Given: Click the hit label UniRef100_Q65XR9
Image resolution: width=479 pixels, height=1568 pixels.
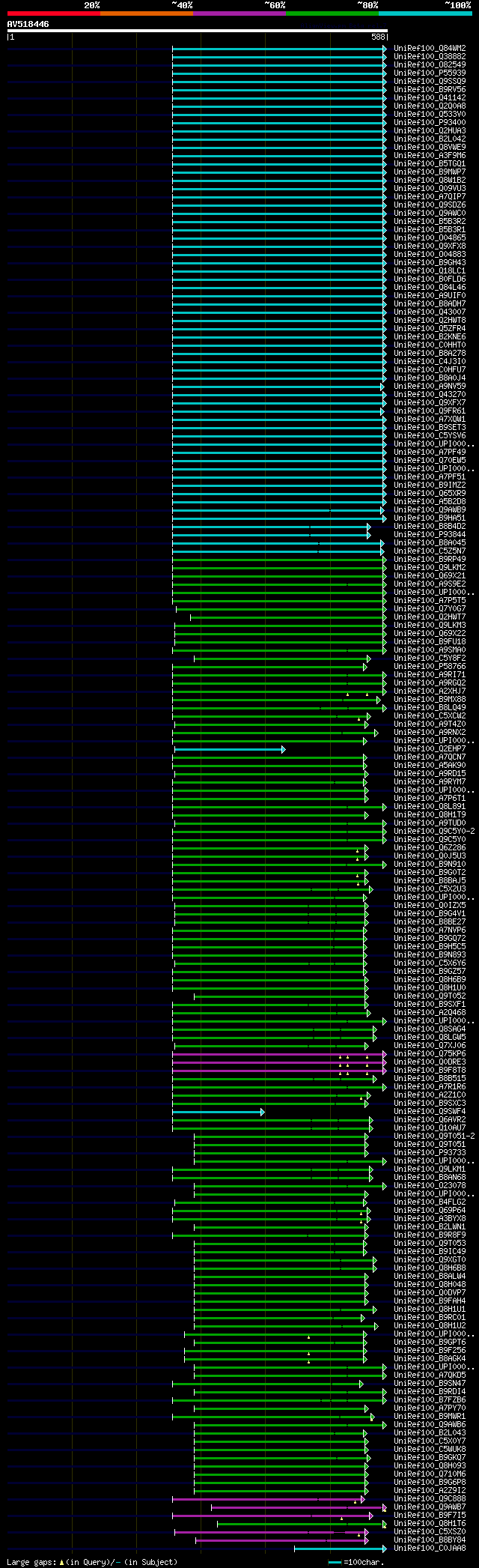Looking at the screenshot, I should (x=430, y=494).
